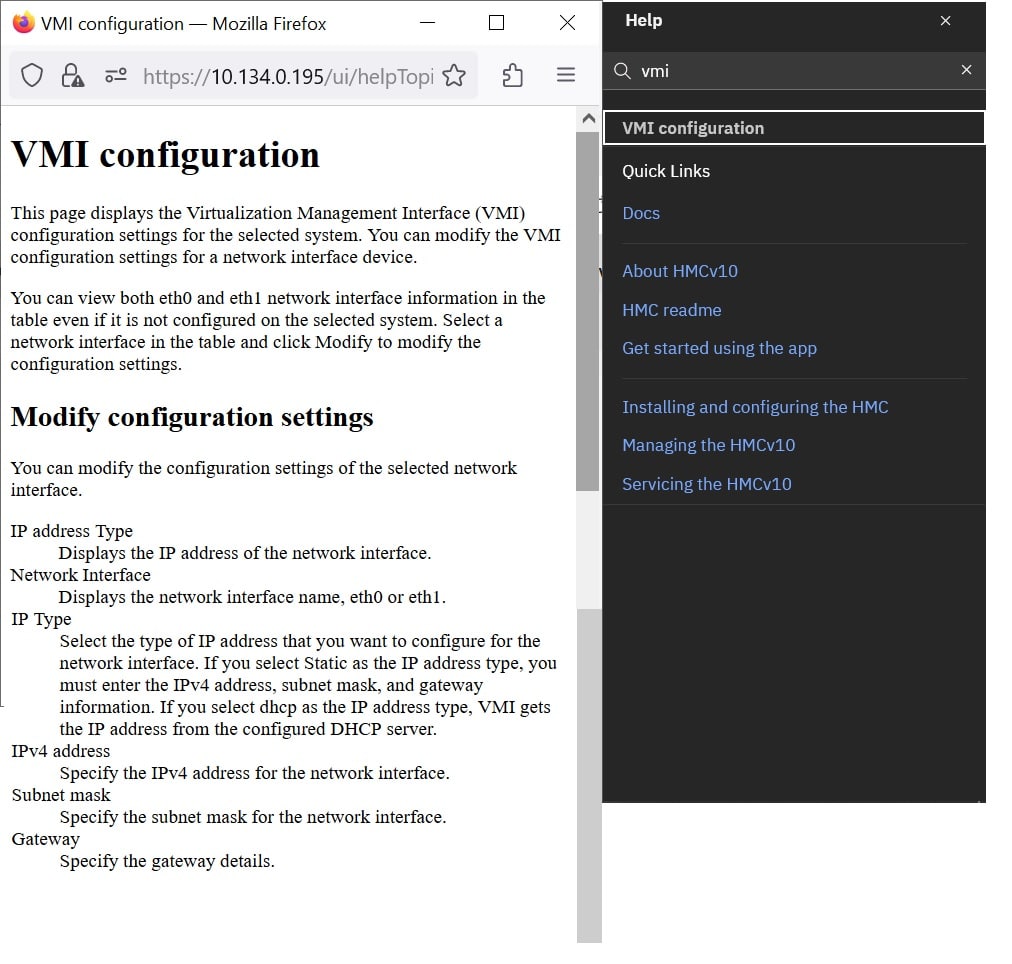
Task: Open Installing and configuring the HMC link
Action: [755, 407]
